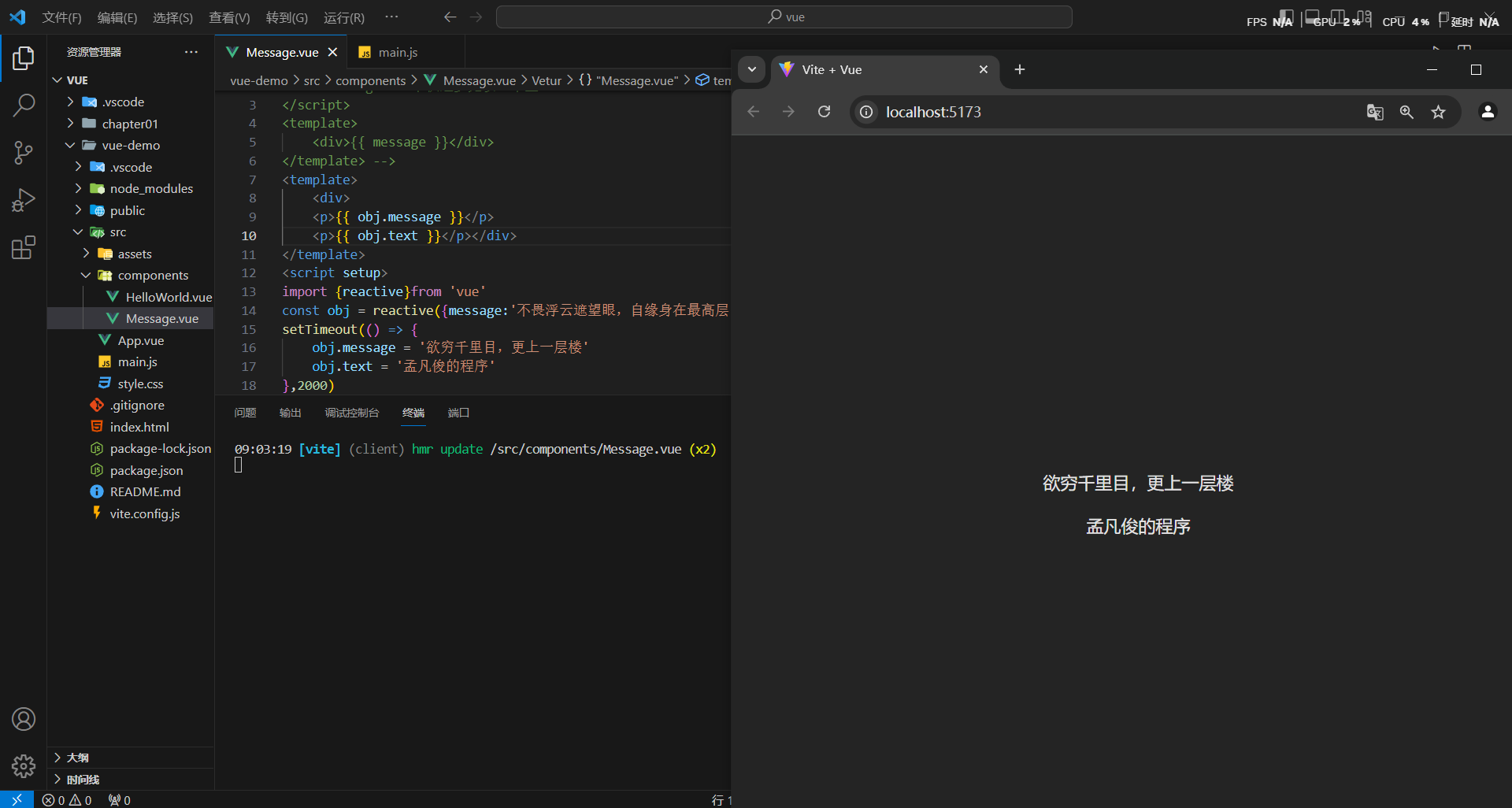The image size is (1512, 808).
Task: Switch to 问题 problems panel tab
Action: (245, 413)
